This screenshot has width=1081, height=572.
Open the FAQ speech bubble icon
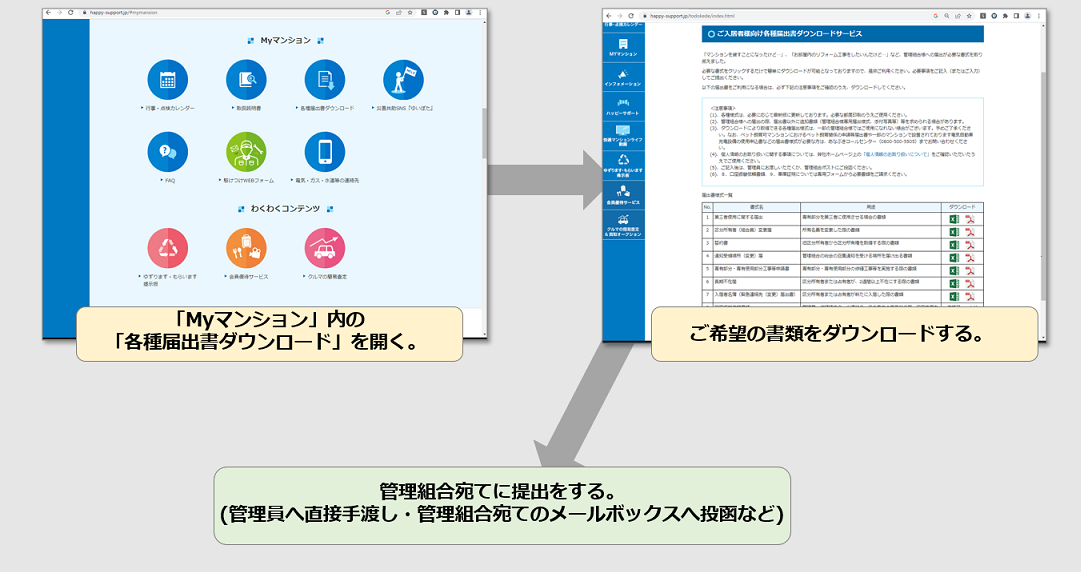point(167,152)
